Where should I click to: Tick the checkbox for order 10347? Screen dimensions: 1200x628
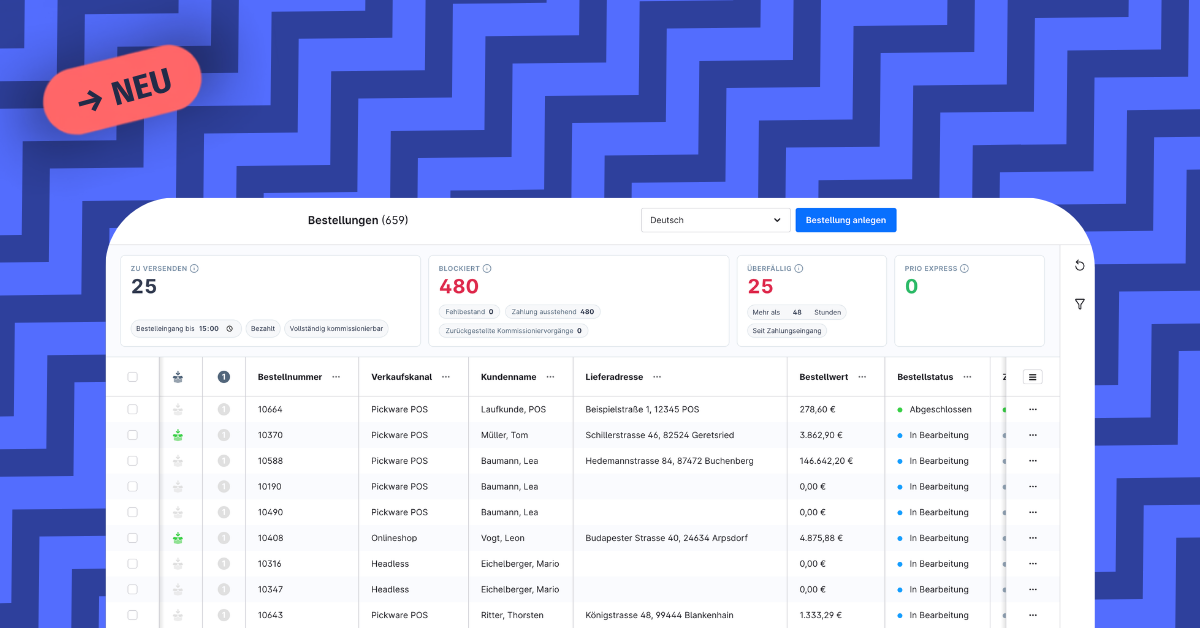(133, 589)
